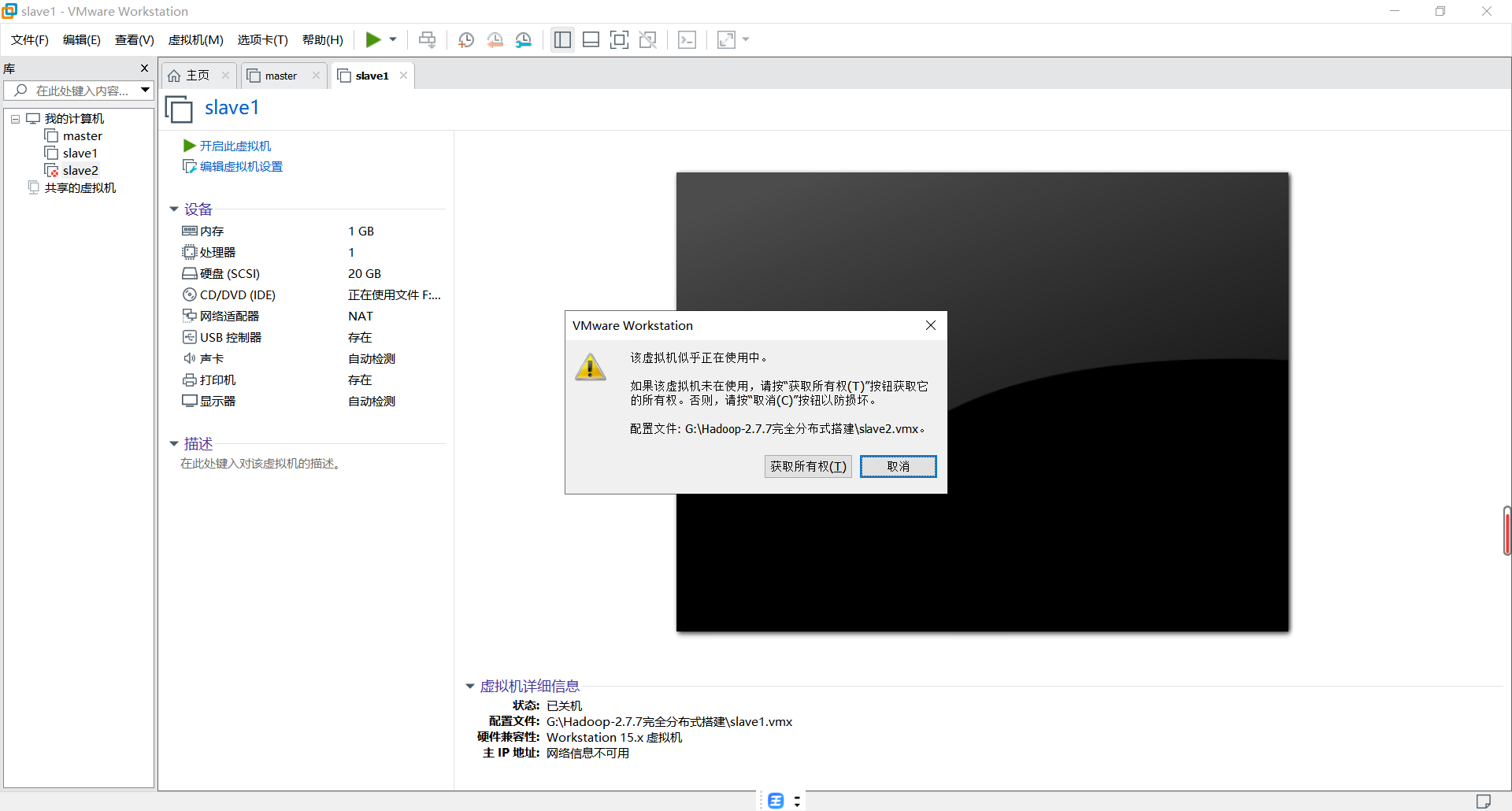The height and width of the screenshot is (811, 1512).
Task: Collapse the 我的计算机 tree node
Action: coord(15,119)
